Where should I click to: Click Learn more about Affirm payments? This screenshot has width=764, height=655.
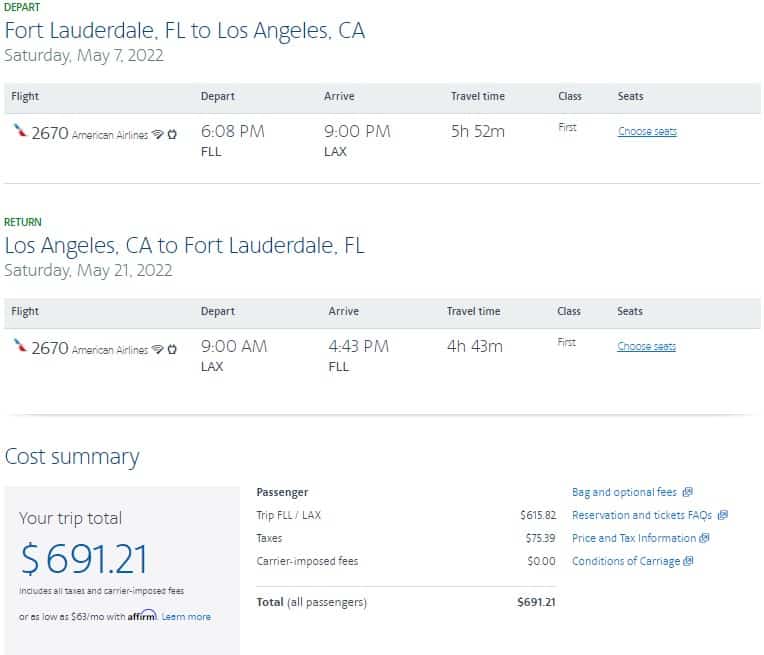(x=186, y=617)
